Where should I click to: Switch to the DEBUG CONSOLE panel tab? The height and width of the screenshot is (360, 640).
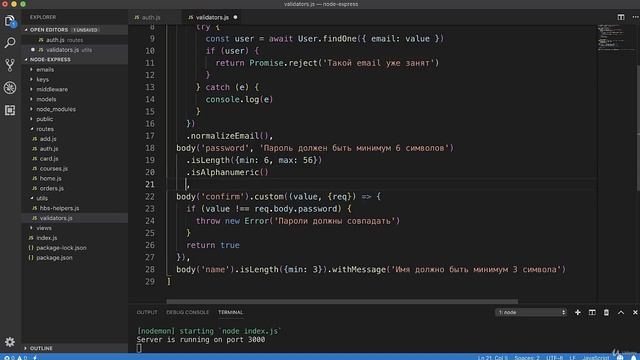coord(187,312)
